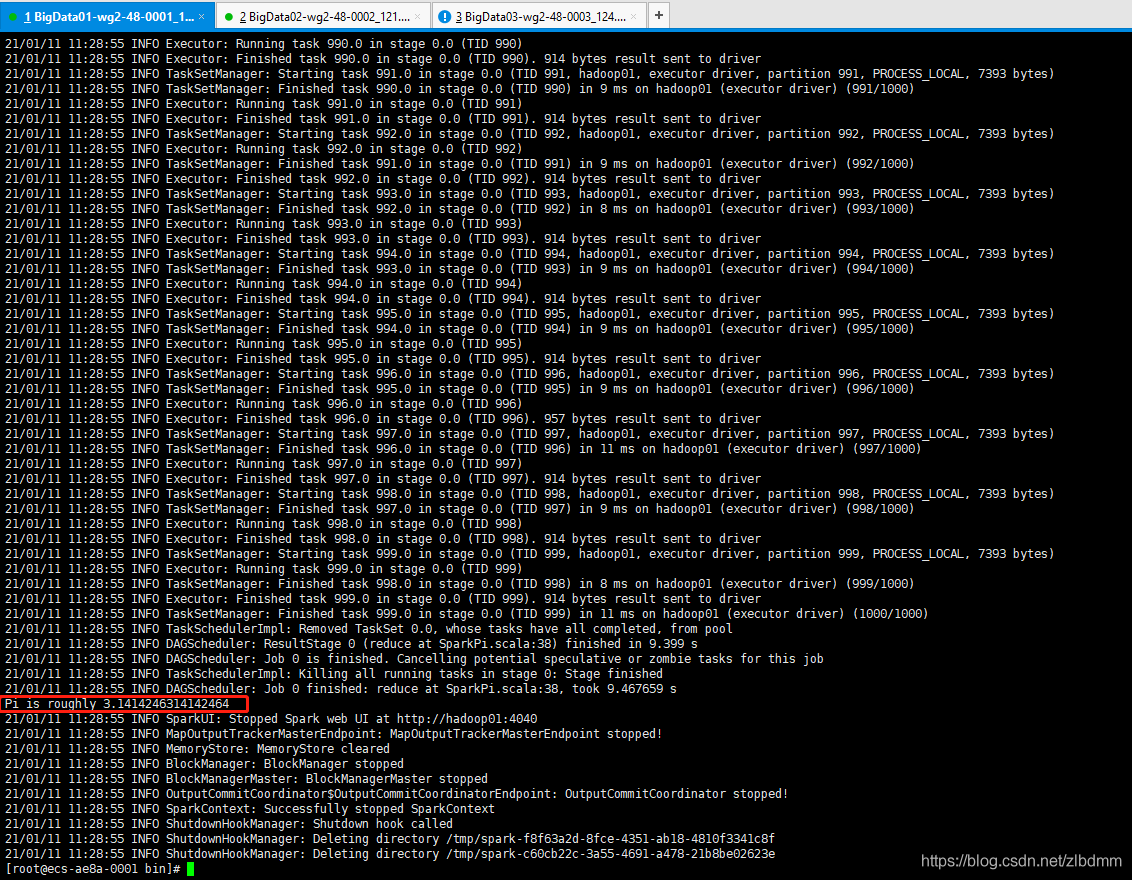Image resolution: width=1132 pixels, height=880 pixels.
Task: Click the 'Finished task 992.0 ... in 8 ms' line
Action: 459,209
